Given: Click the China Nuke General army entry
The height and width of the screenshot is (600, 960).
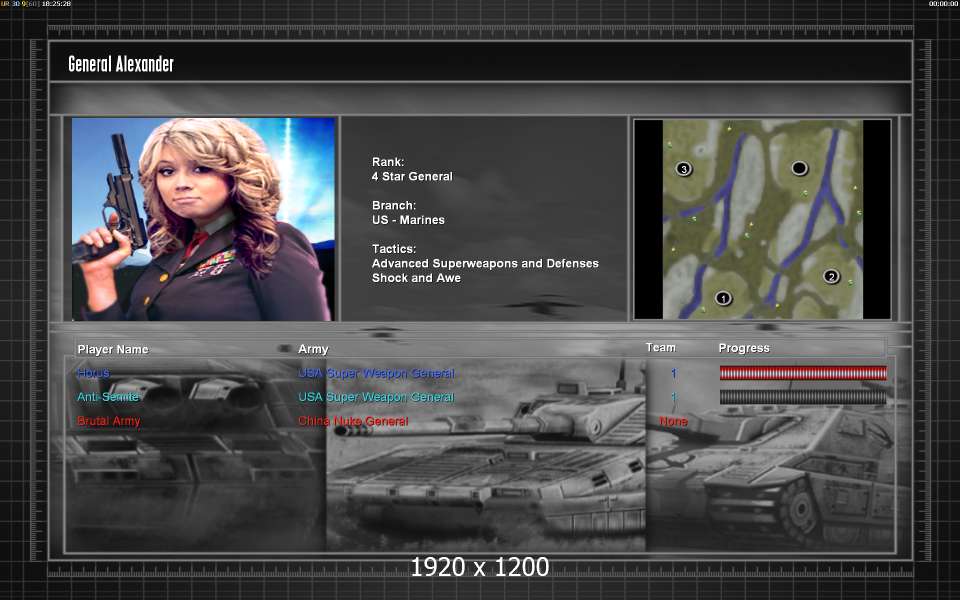Looking at the screenshot, I should click(353, 421).
